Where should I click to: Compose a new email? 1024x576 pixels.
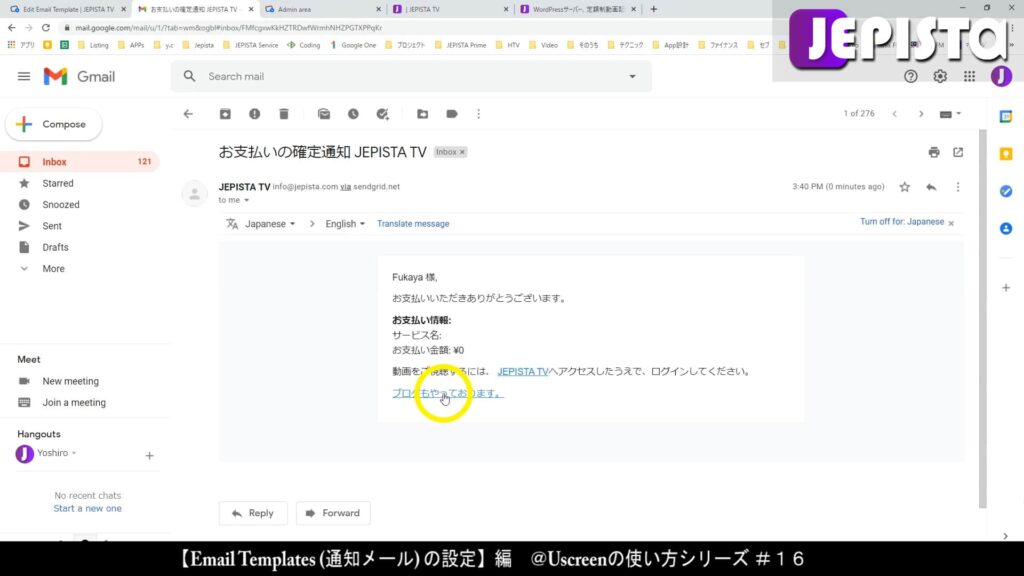[x=54, y=124]
